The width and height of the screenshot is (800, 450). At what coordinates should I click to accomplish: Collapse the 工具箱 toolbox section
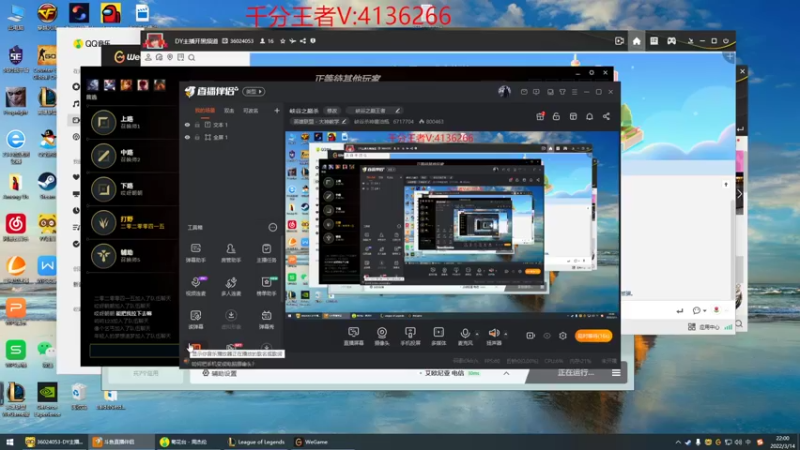272,227
